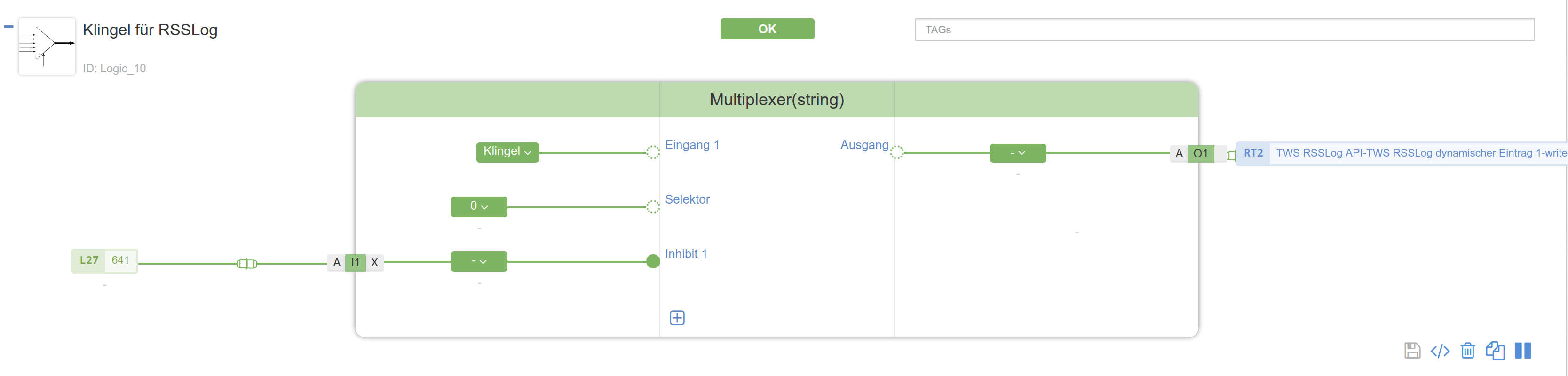The width and height of the screenshot is (1568, 376).
Task: Open the code view icon
Action: point(1440,351)
